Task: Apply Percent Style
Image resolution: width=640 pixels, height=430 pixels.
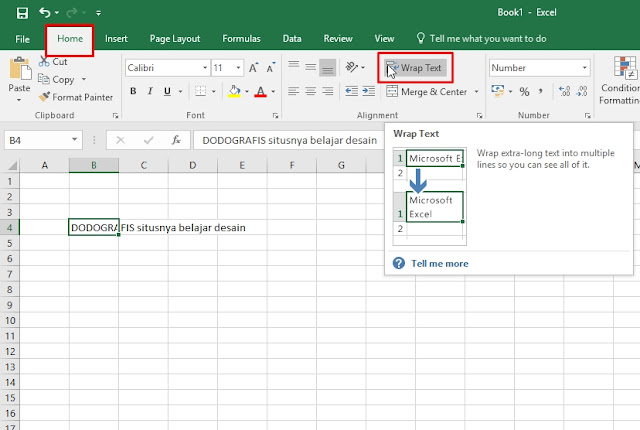Action: (x=524, y=91)
